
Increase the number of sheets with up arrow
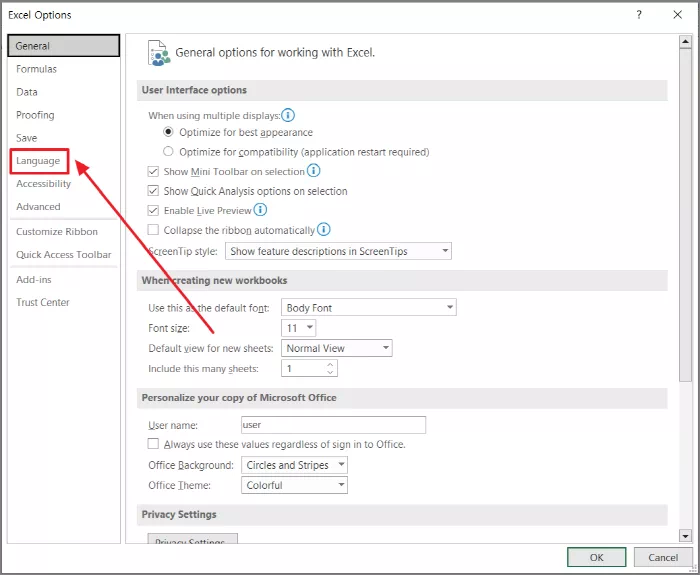click(x=330, y=365)
